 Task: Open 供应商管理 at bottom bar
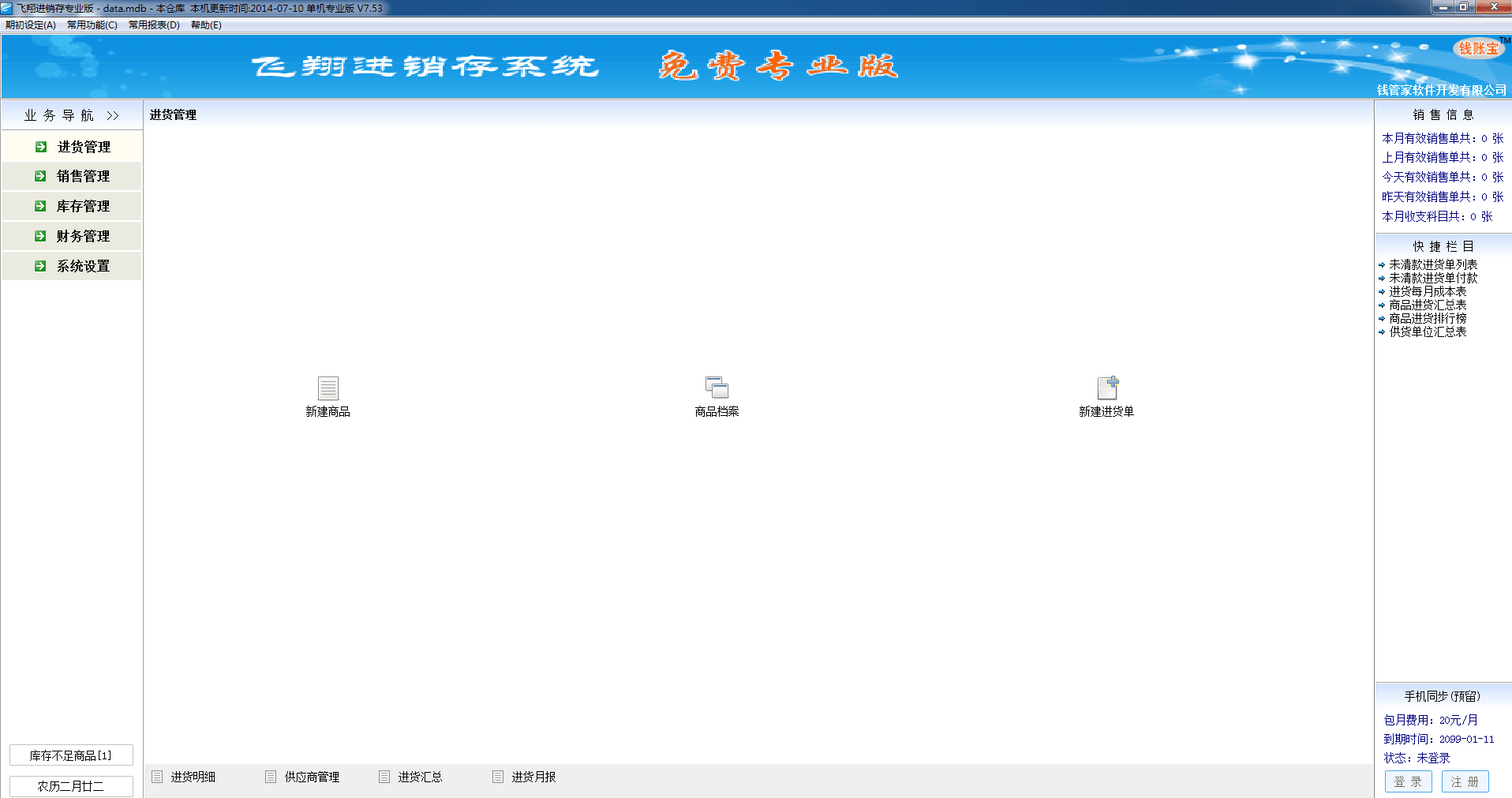tap(311, 777)
